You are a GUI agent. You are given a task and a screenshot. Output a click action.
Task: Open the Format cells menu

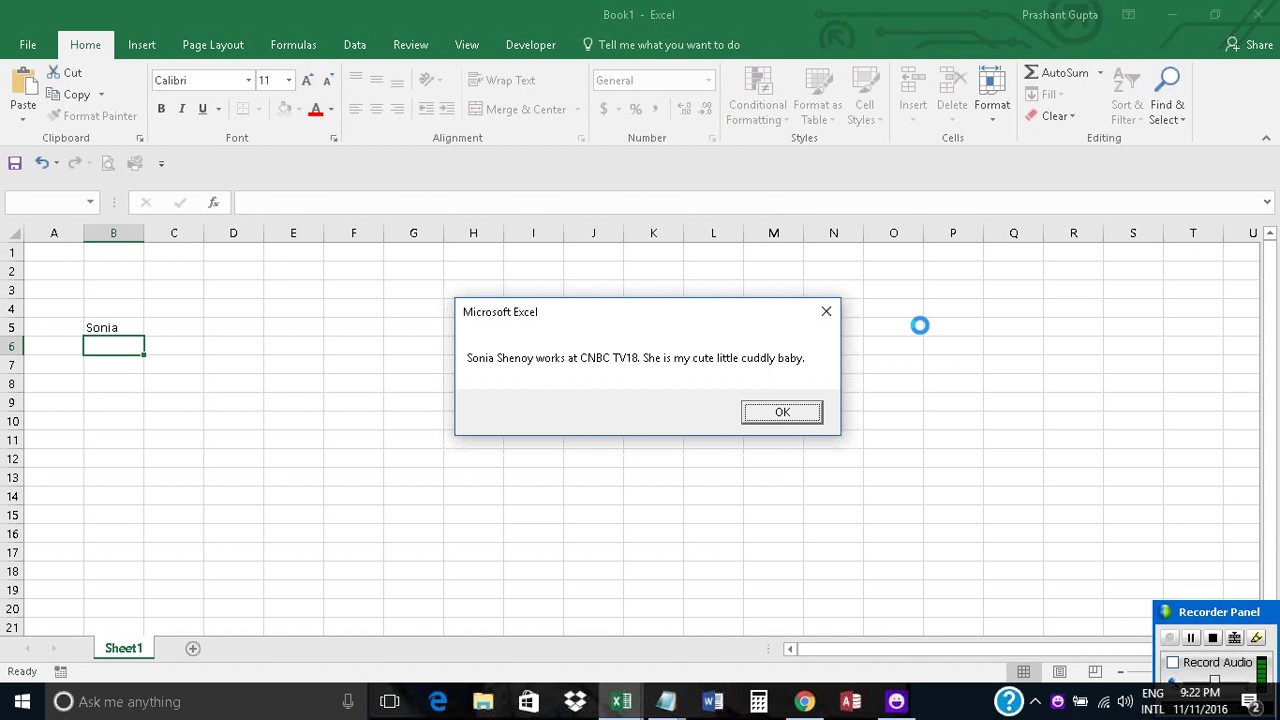pyautogui.click(x=992, y=96)
